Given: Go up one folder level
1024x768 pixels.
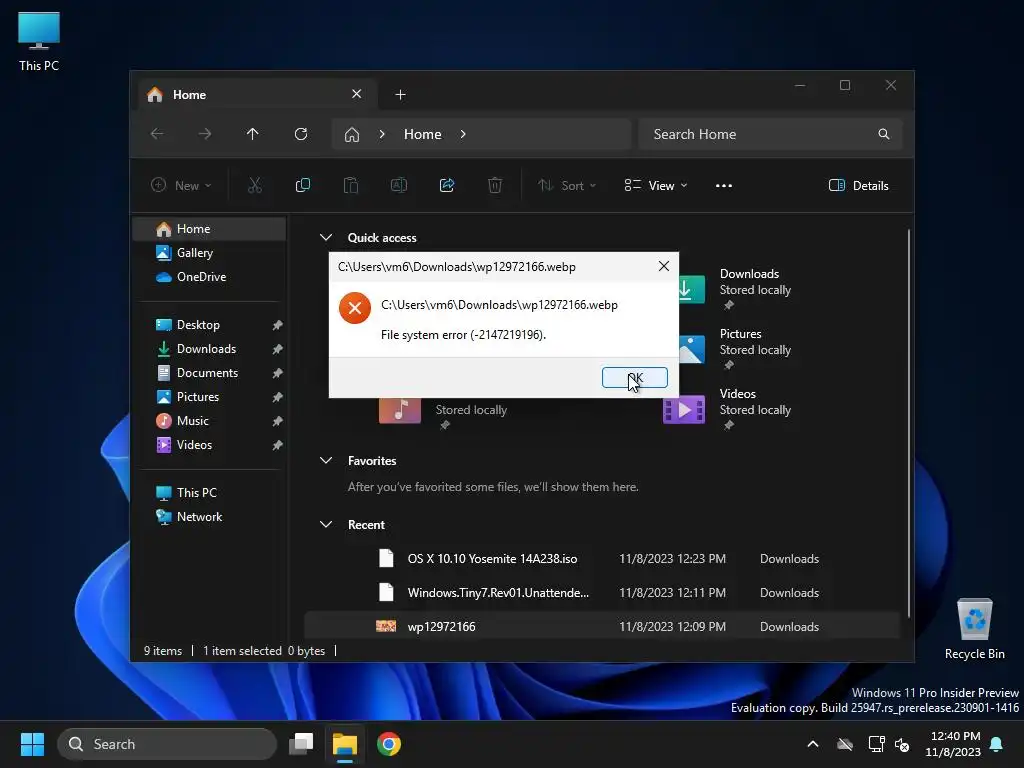Looking at the screenshot, I should [253, 134].
